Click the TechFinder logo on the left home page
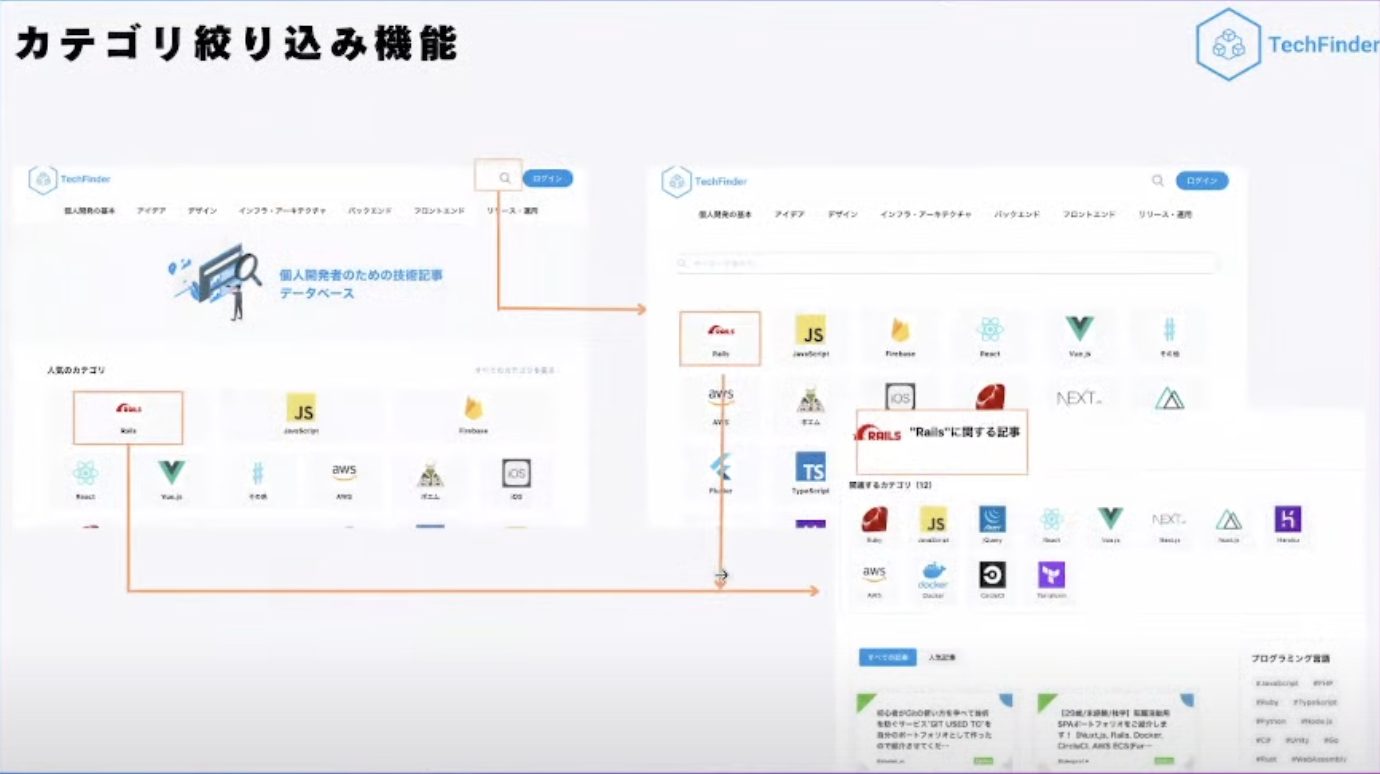 point(70,179)
